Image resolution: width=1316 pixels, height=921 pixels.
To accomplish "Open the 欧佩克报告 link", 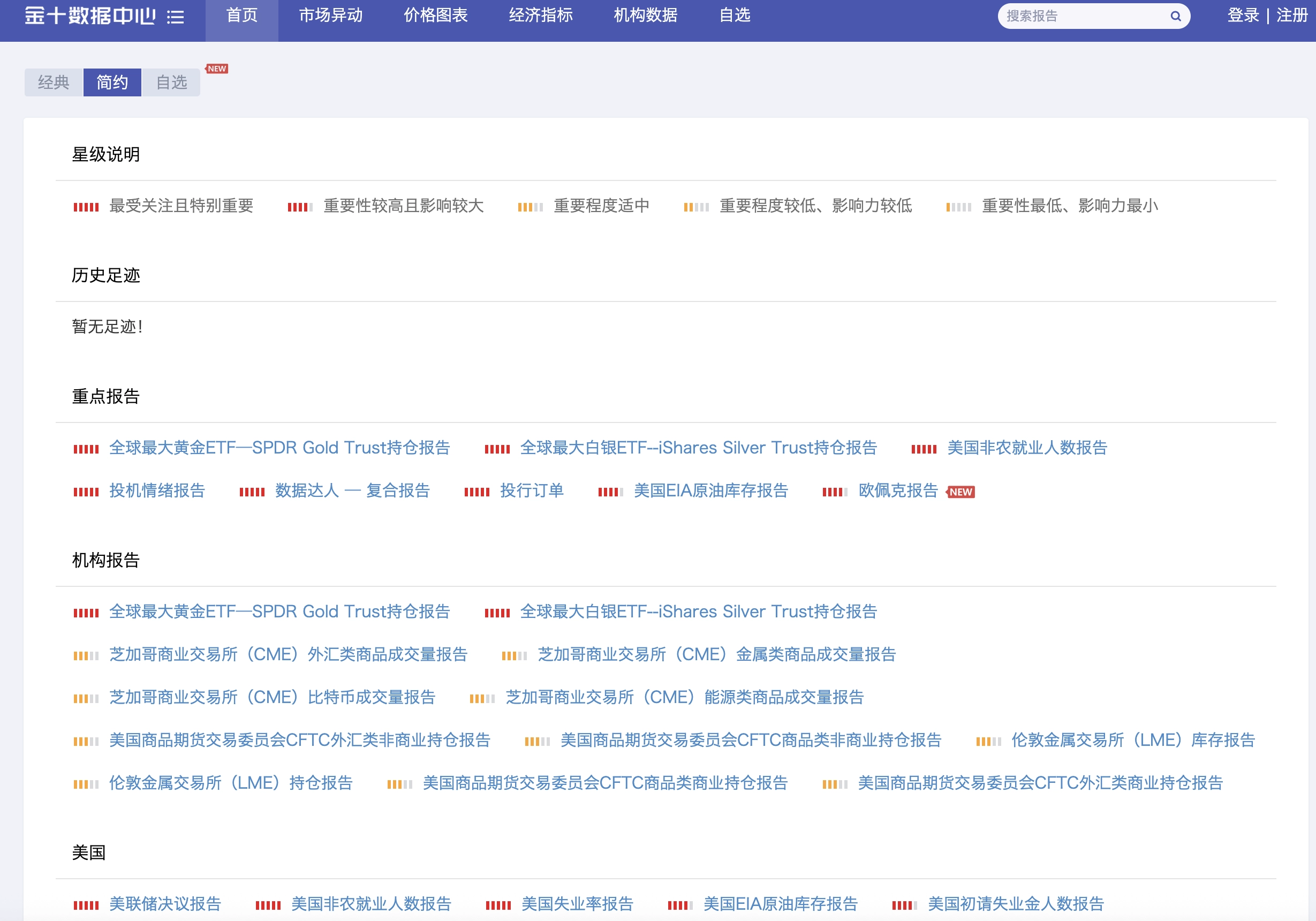I will (898, 490).
